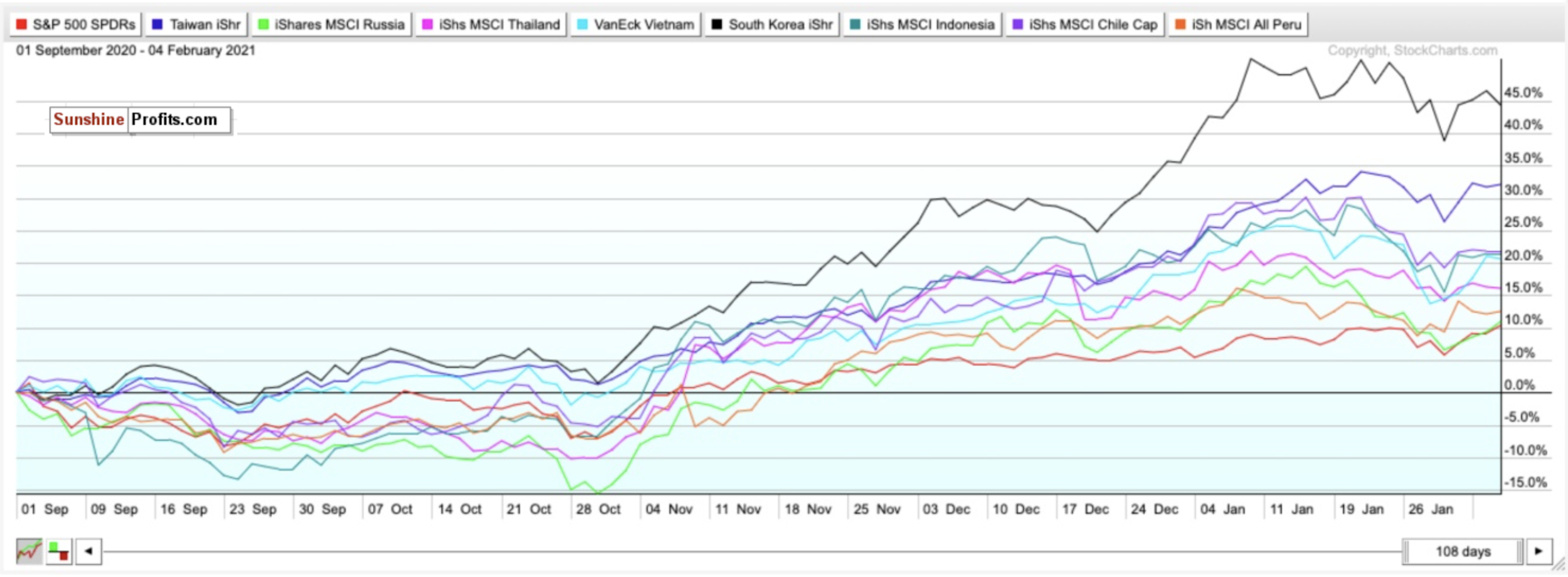Click the 5.0% y-axis label

1520,353
